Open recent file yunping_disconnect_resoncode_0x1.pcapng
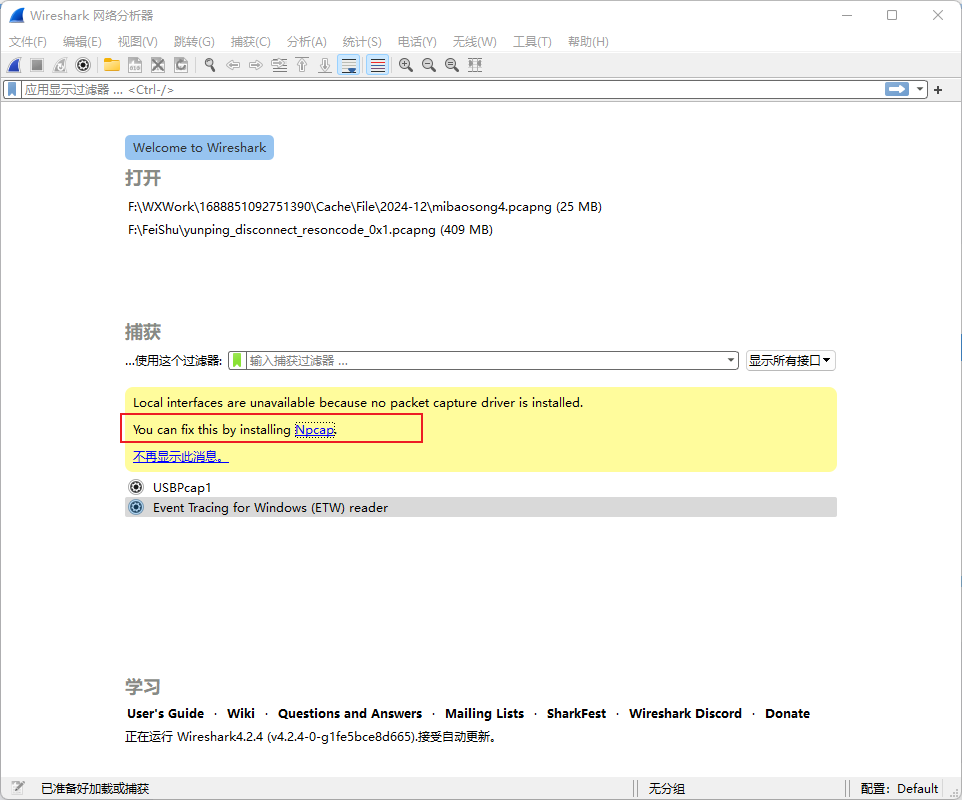The width and height of the screenshot is (962, 800). 310,230
